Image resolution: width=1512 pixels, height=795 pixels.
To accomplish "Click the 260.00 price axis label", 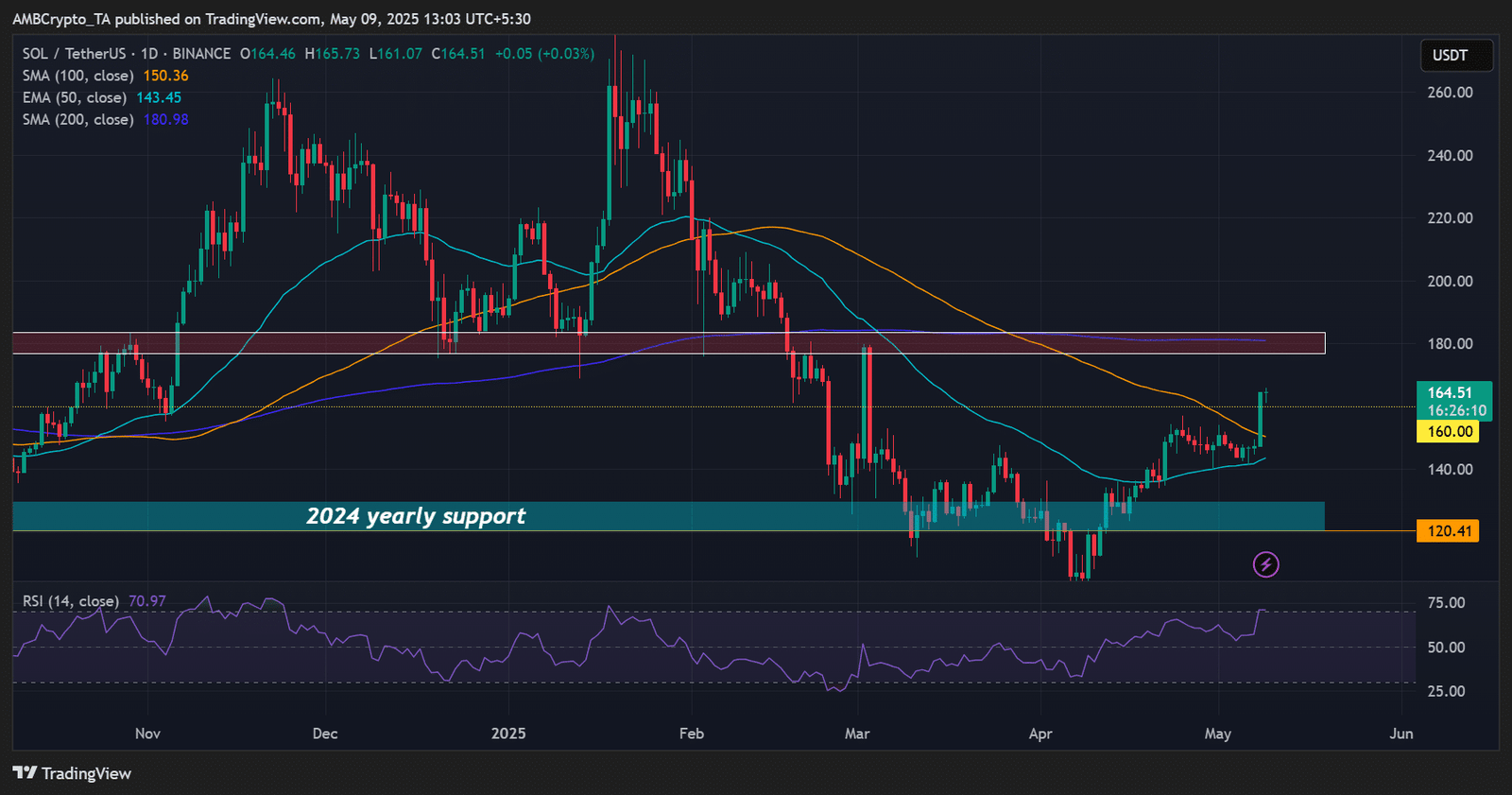I will pos(1450,93).
